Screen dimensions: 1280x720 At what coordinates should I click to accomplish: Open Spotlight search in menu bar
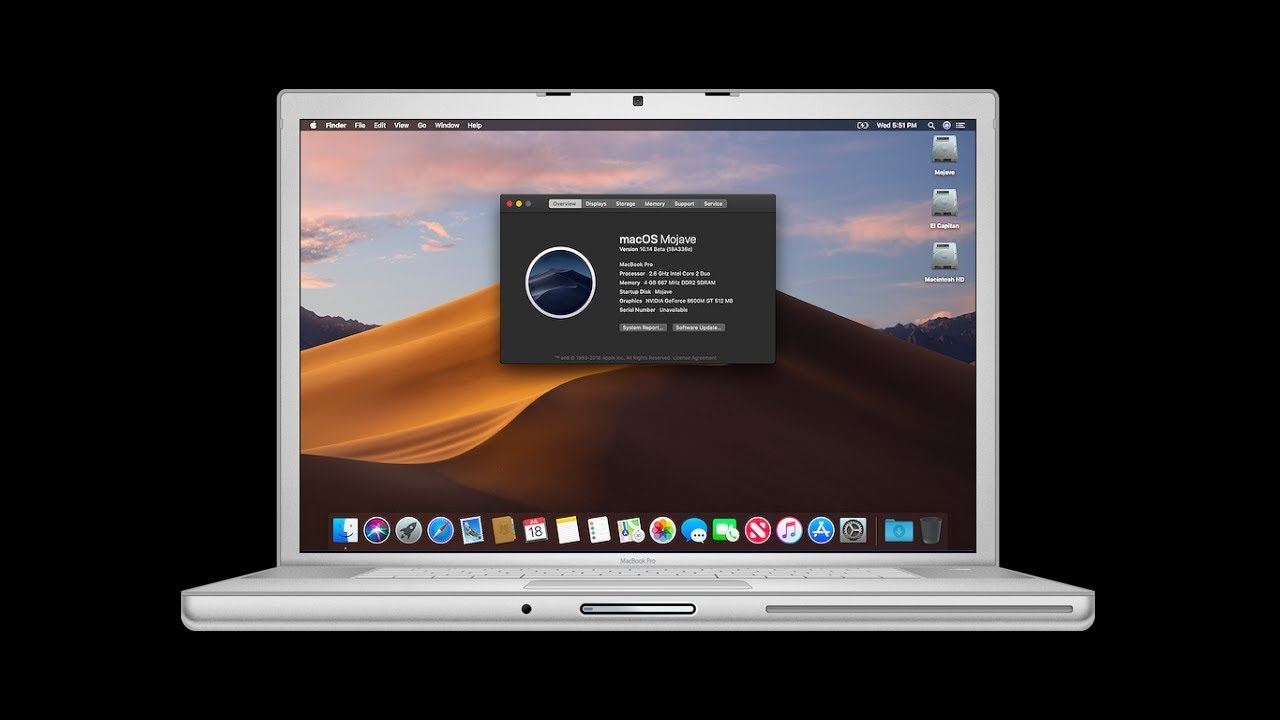[x=932, y=125]
